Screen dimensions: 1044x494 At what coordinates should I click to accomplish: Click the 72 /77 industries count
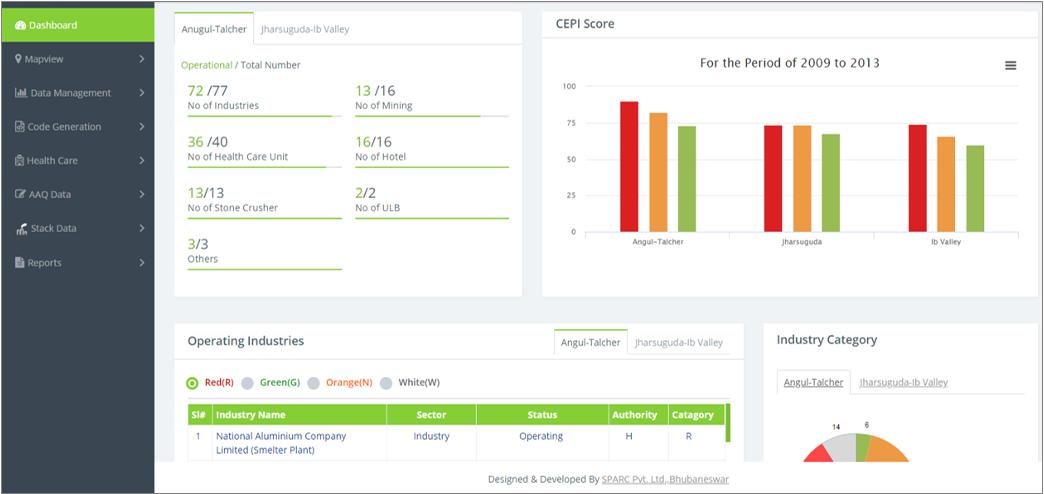pyautogui.click(x=208, y=91)
